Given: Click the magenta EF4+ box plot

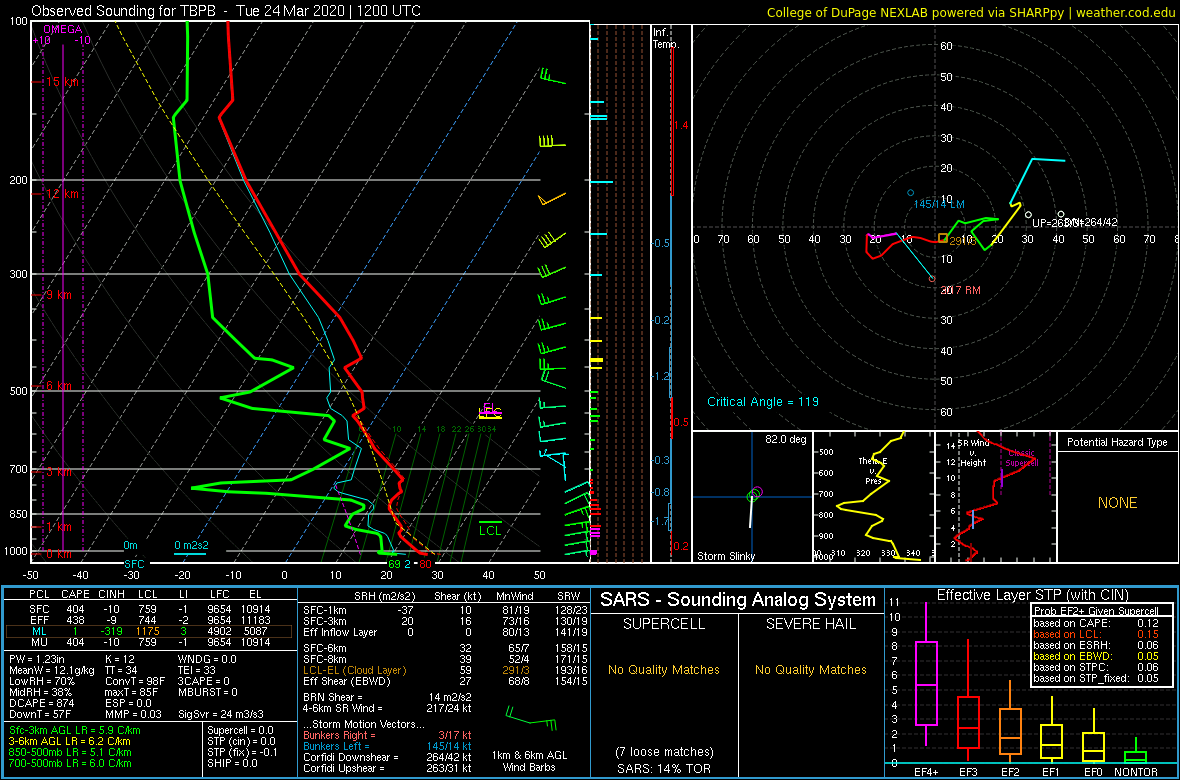Looking at the screenshot, I should (x=925, y=675).
